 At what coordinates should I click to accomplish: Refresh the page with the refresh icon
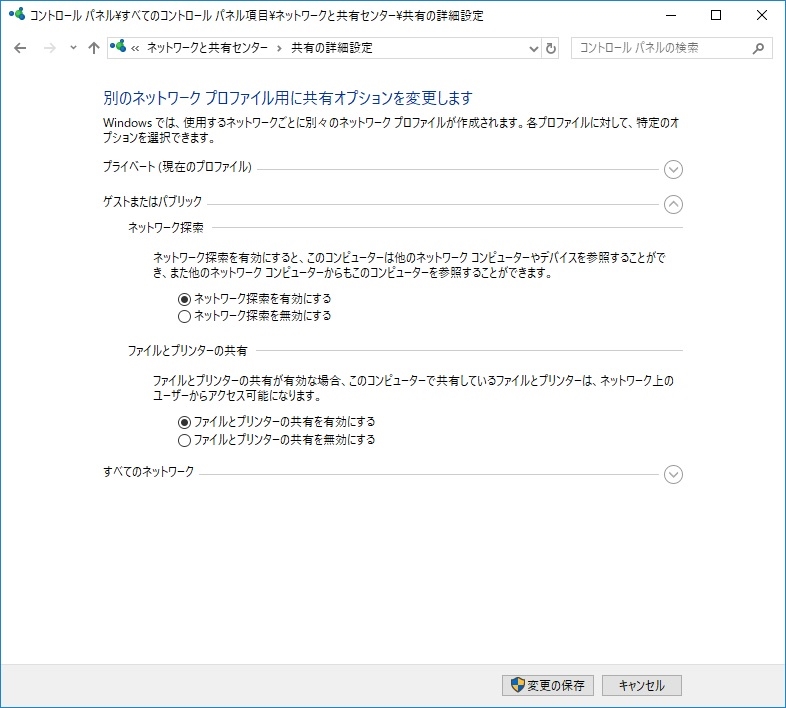pos(551,49)
